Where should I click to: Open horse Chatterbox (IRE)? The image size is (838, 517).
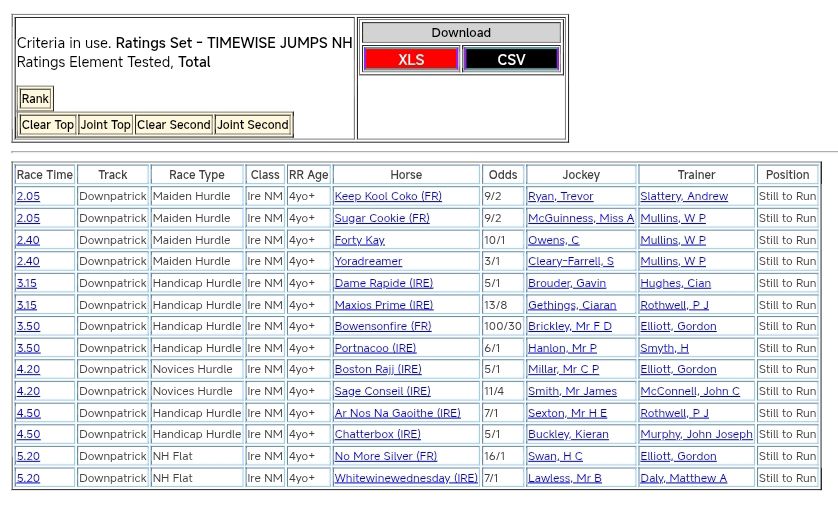[378, 435]
